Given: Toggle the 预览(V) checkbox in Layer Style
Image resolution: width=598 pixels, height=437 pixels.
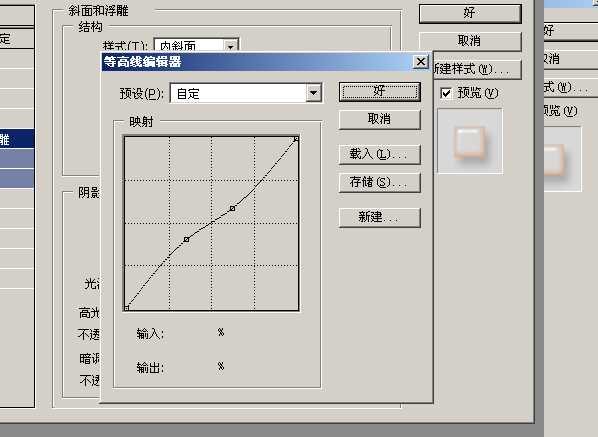Looking at the screenshot, I should [446, 93].
